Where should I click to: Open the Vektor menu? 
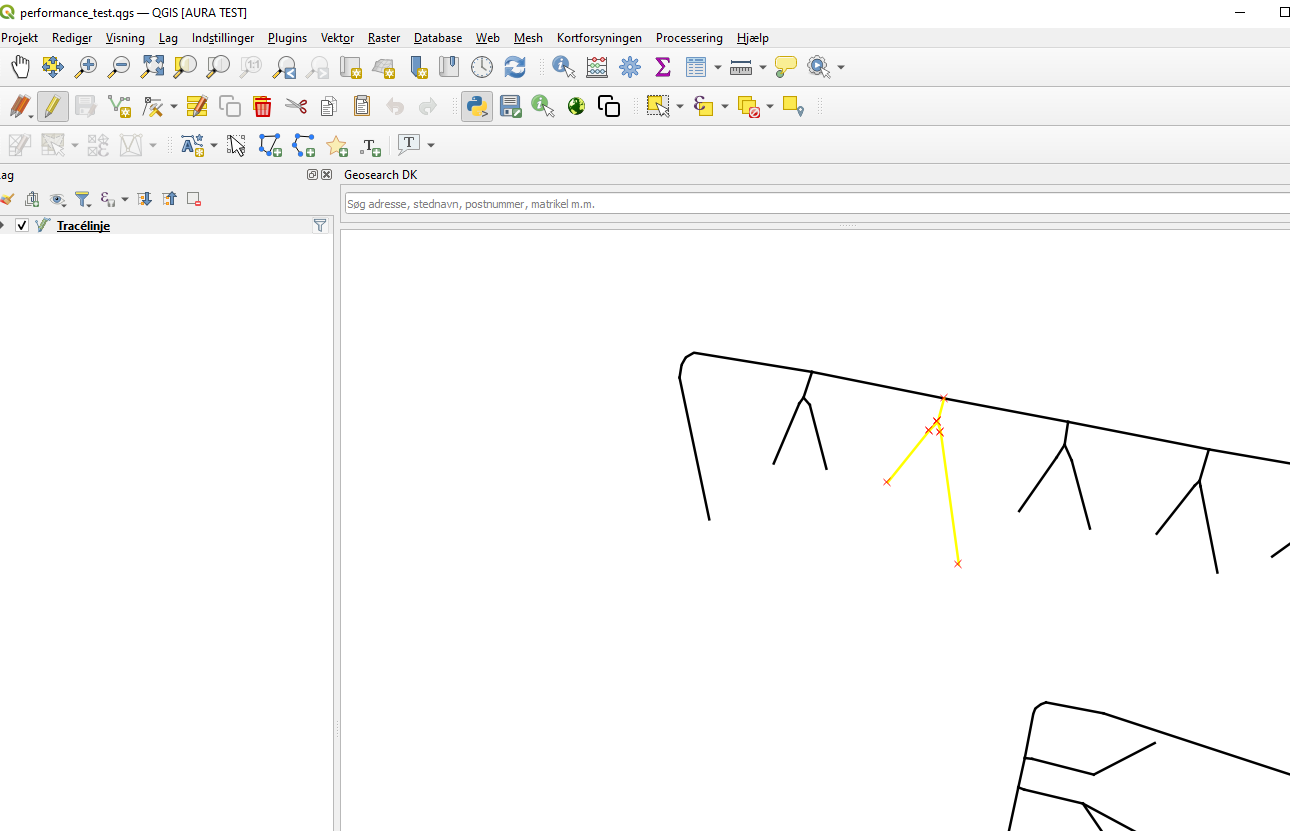click(337, 38)
